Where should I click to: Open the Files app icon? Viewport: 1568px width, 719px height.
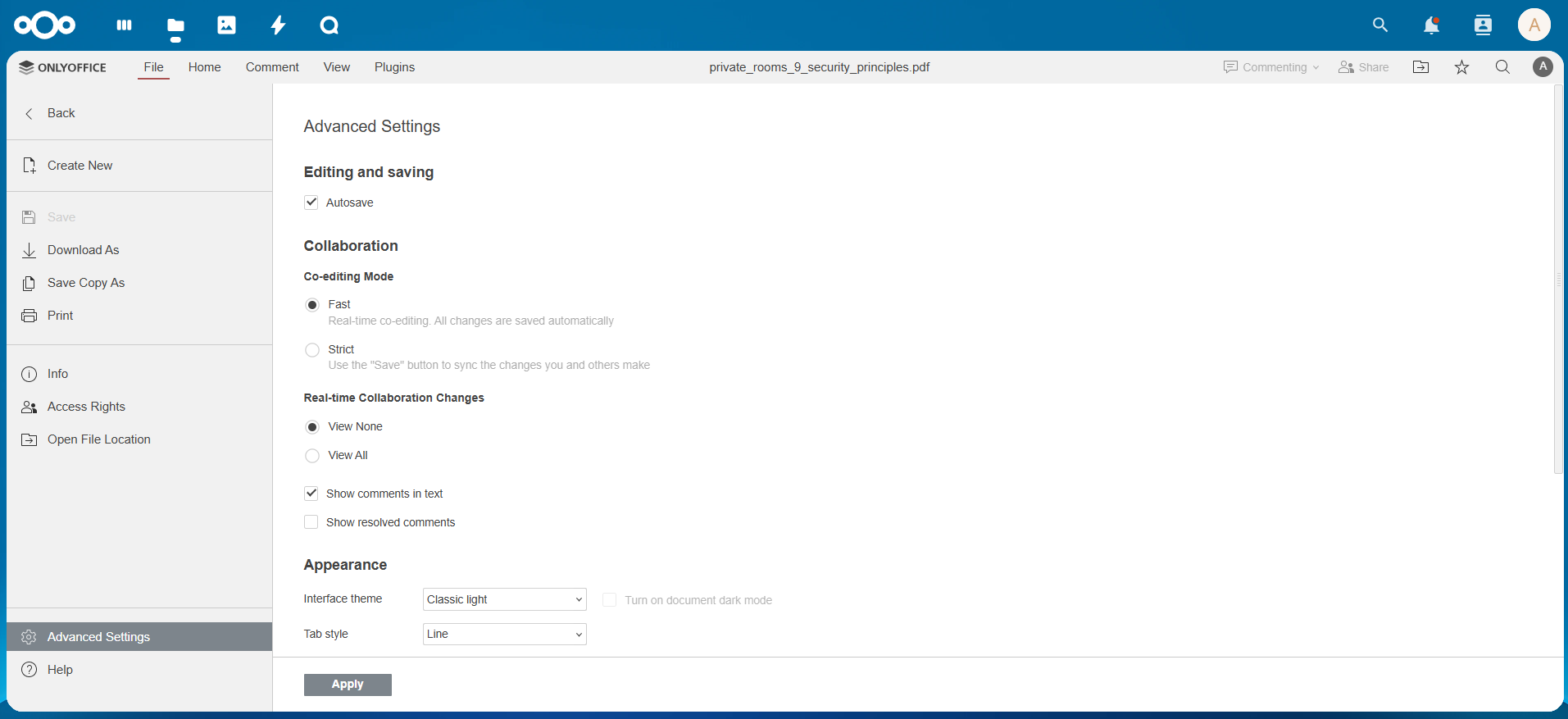pyautogui.click(x=175, y=25)
